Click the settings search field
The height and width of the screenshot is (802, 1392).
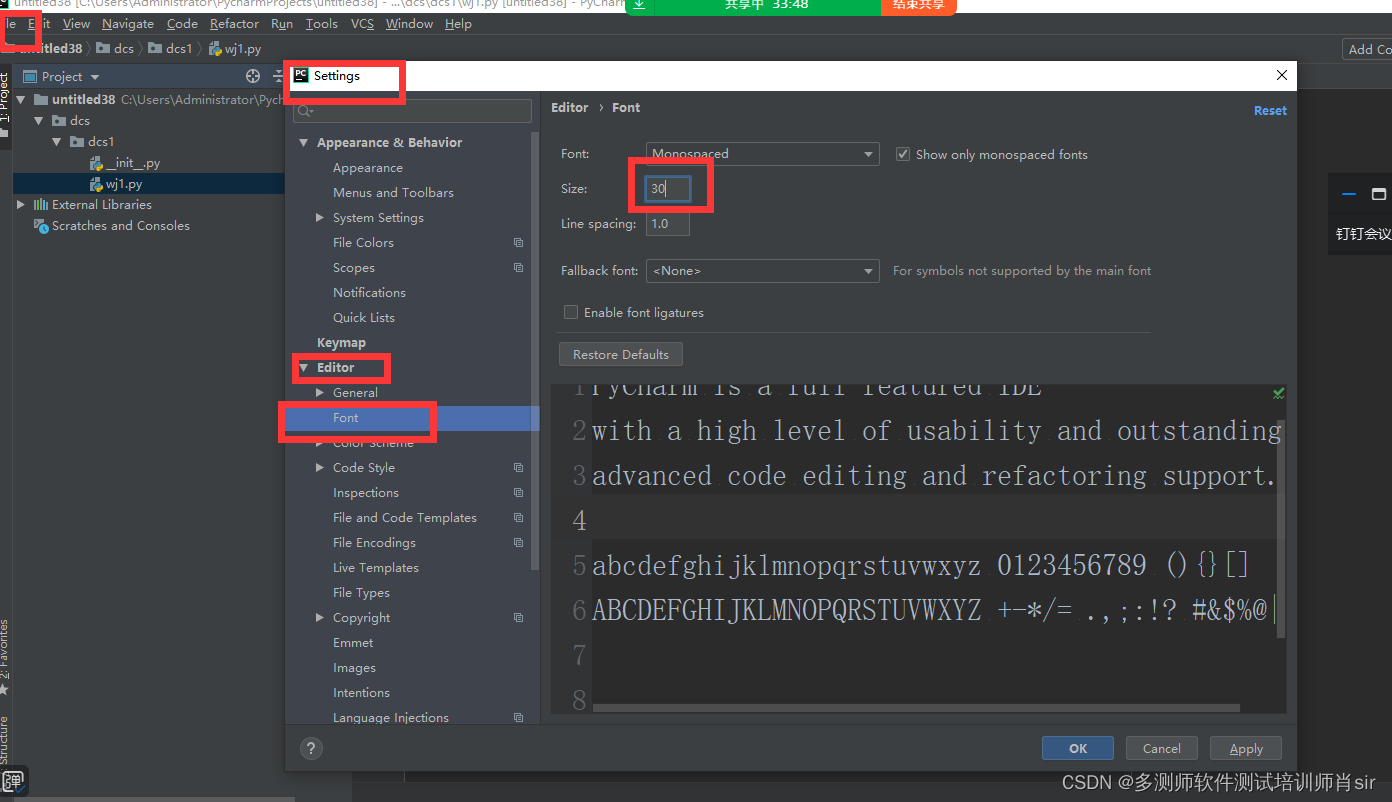click(412, 111)
